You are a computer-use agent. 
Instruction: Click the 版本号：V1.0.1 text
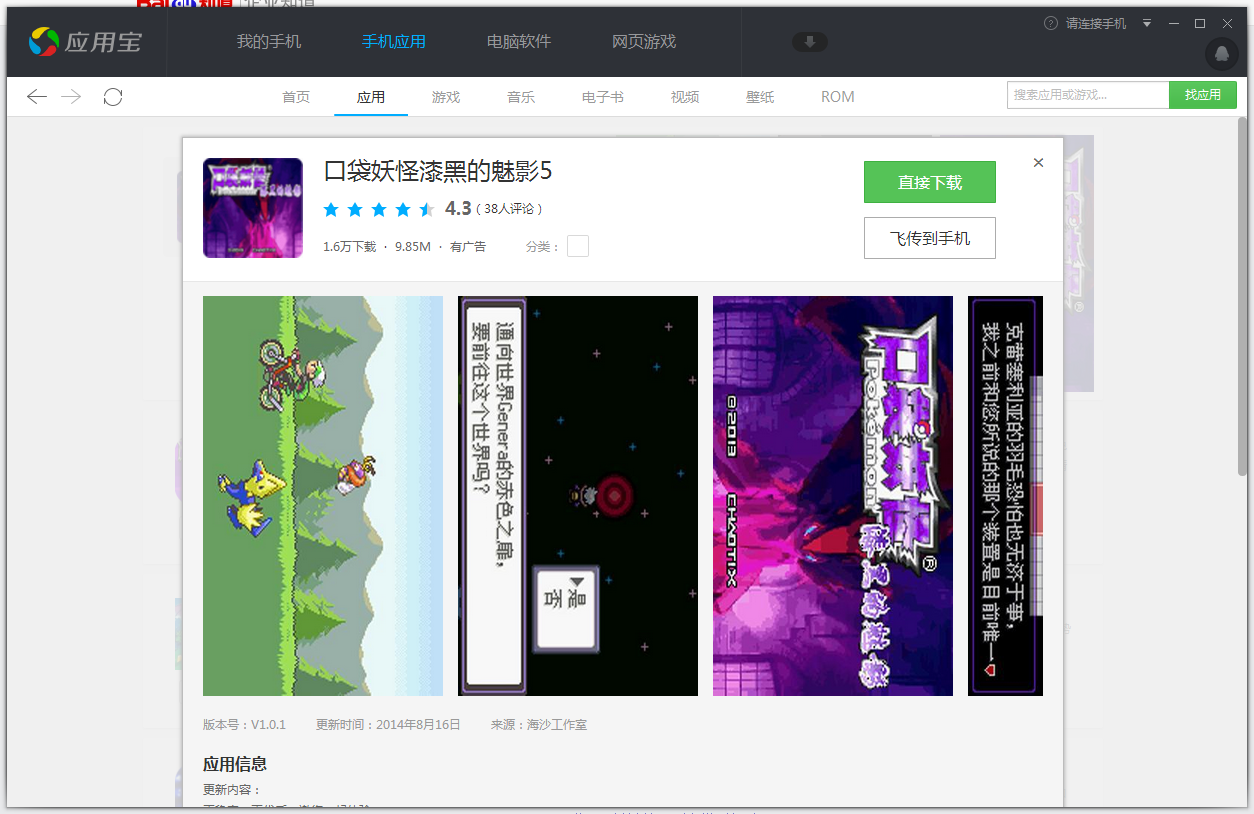click(244, 724)
